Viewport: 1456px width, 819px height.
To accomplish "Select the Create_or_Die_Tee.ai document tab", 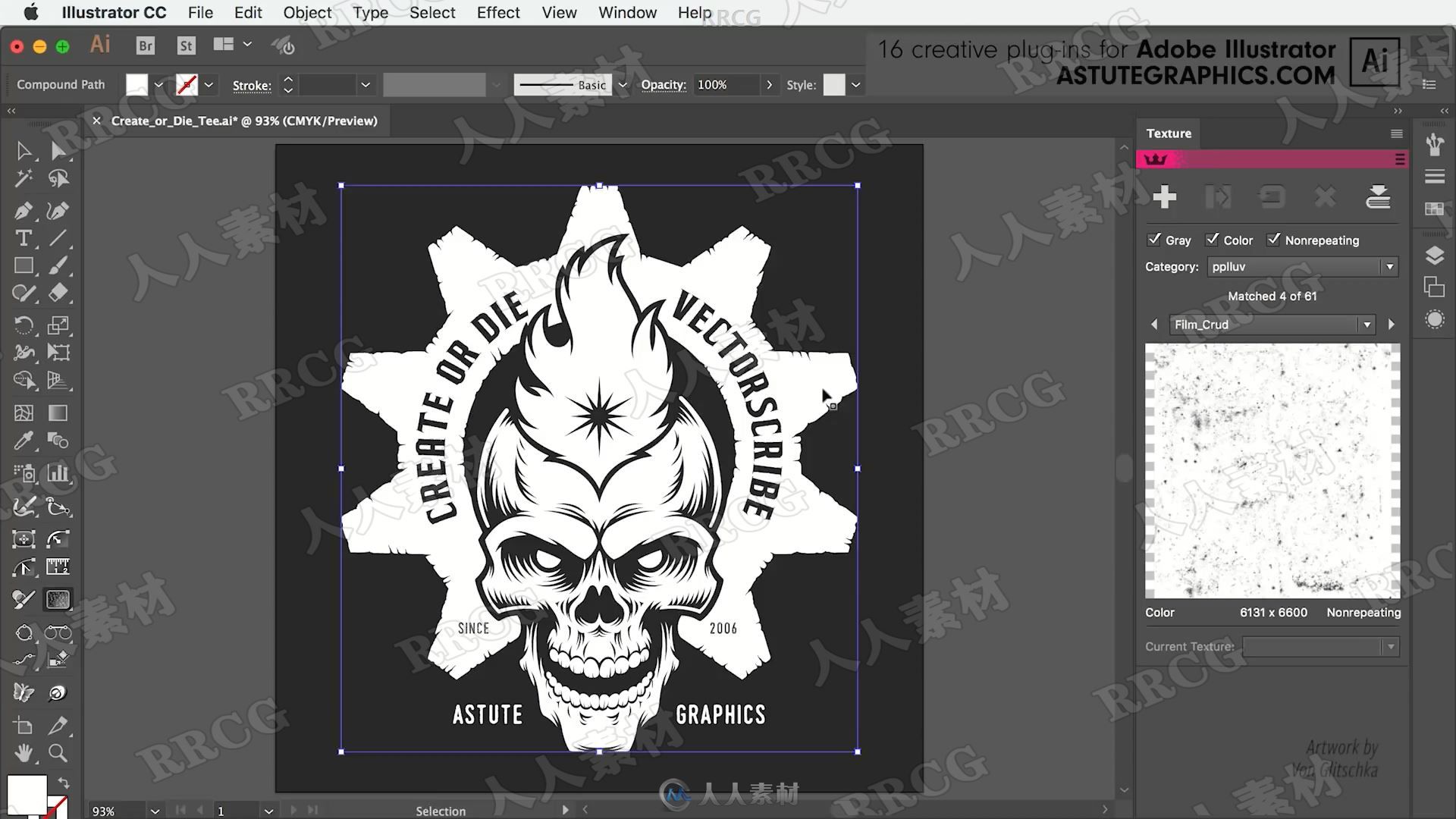I will tap(244, 121).
